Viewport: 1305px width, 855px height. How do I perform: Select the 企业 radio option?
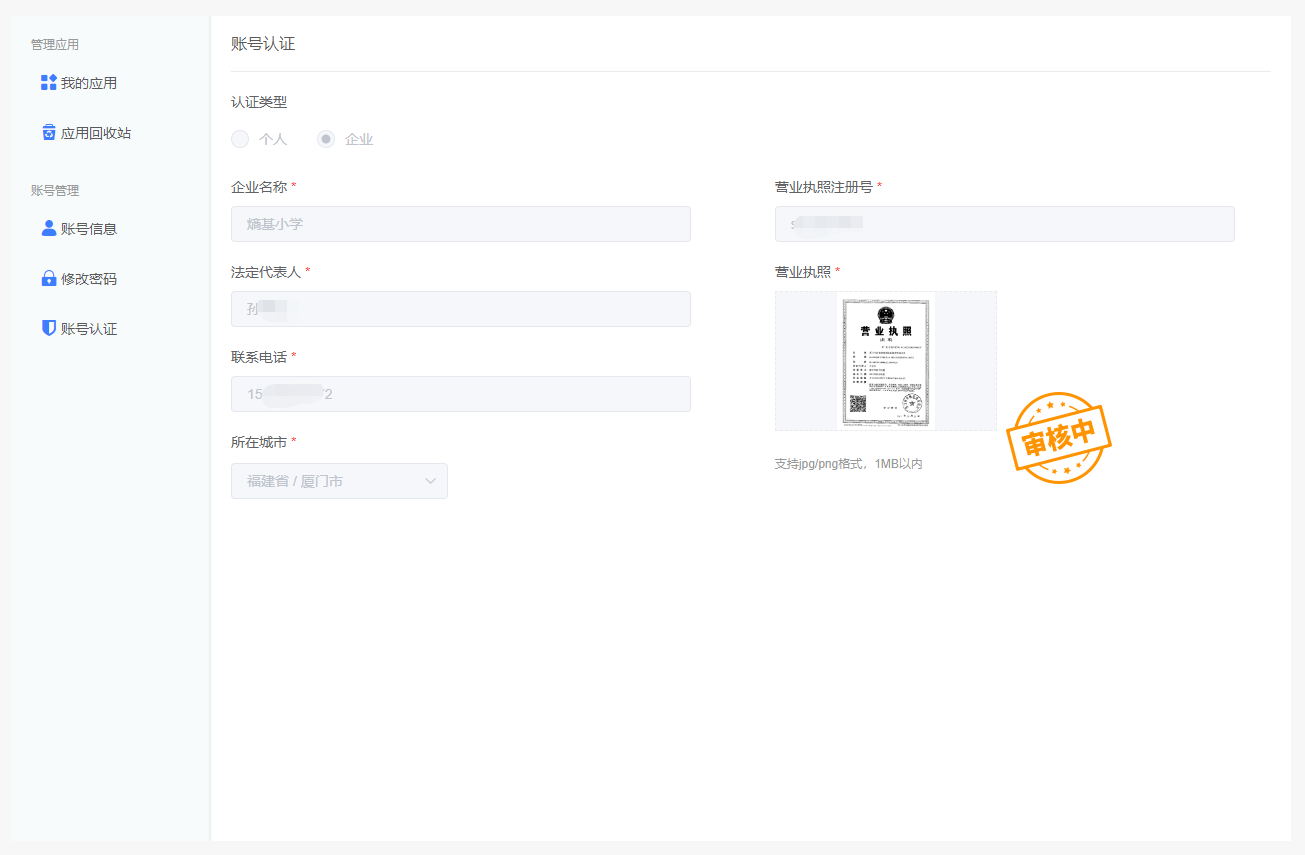[325, 139]
